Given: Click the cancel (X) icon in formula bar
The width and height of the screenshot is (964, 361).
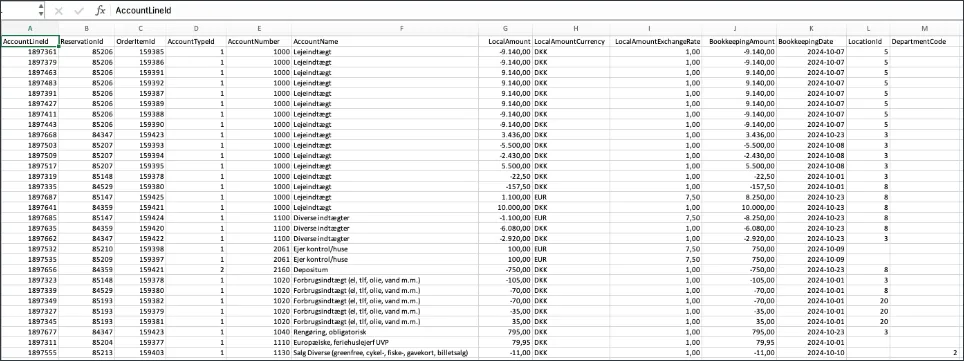Looking at the screenshot, I should coord(59,11).
